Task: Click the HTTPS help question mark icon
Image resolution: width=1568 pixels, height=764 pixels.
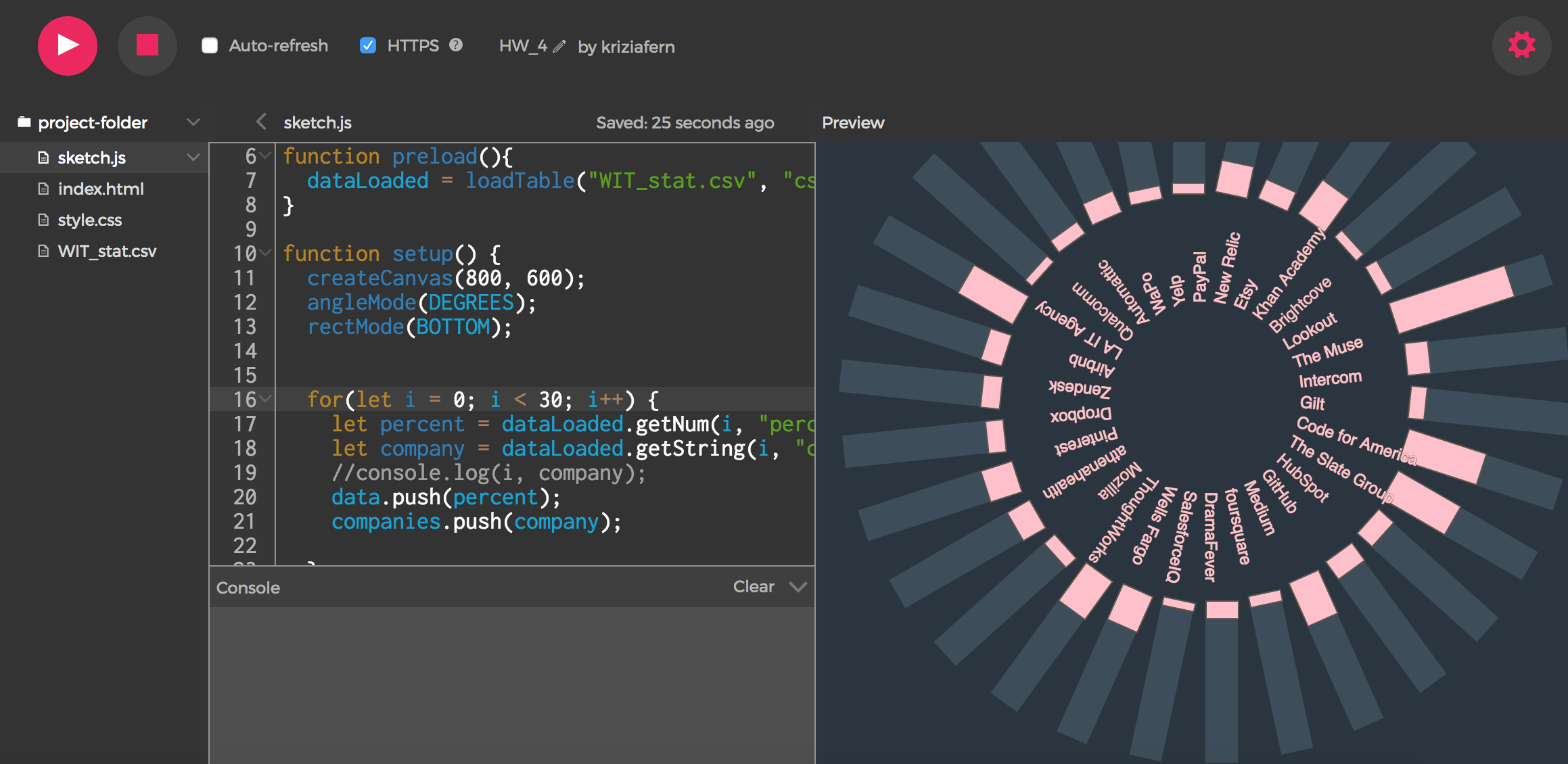Action: point(456,45)
